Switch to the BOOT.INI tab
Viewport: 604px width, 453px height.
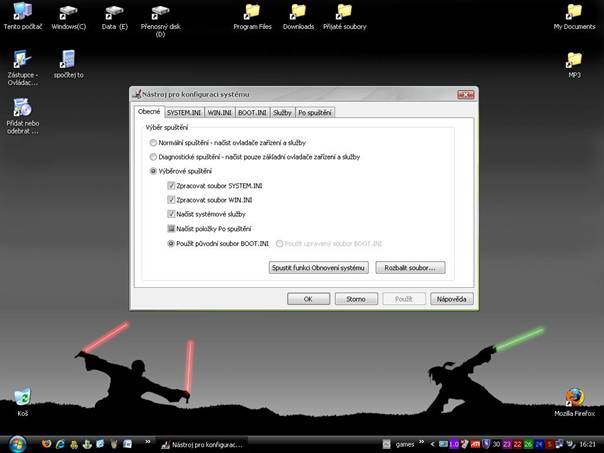coord(252,112)
